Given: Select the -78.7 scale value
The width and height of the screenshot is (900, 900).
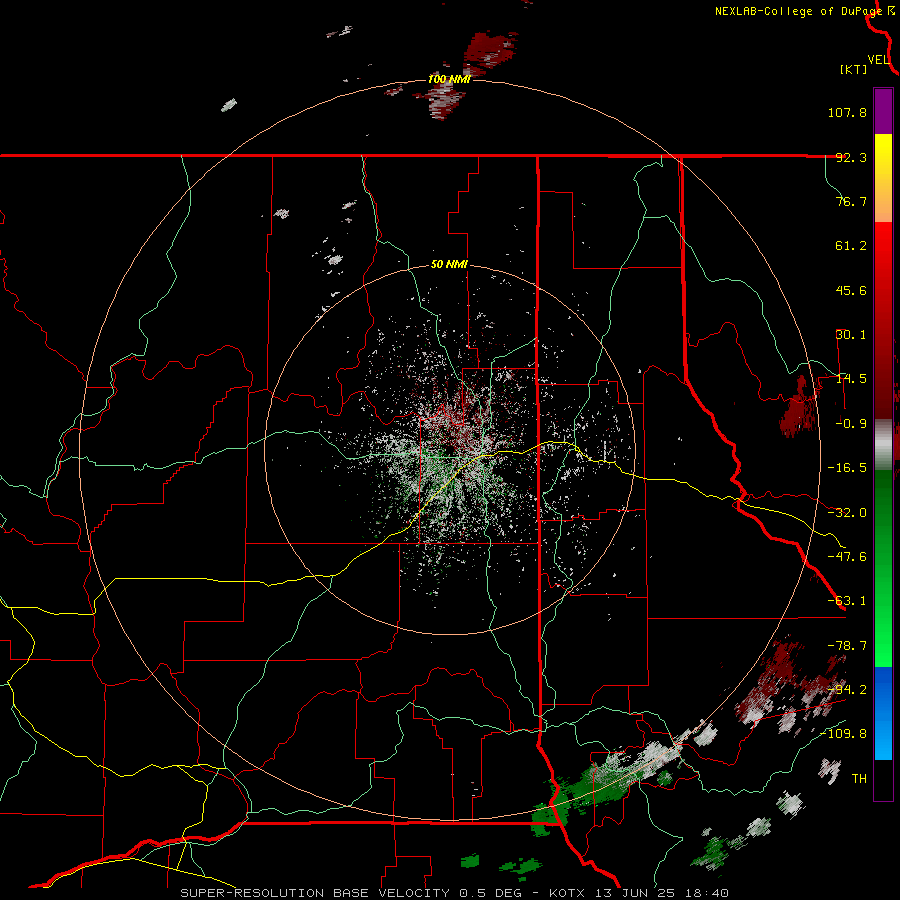Looking at the screenshot, I should pos(847,646).
